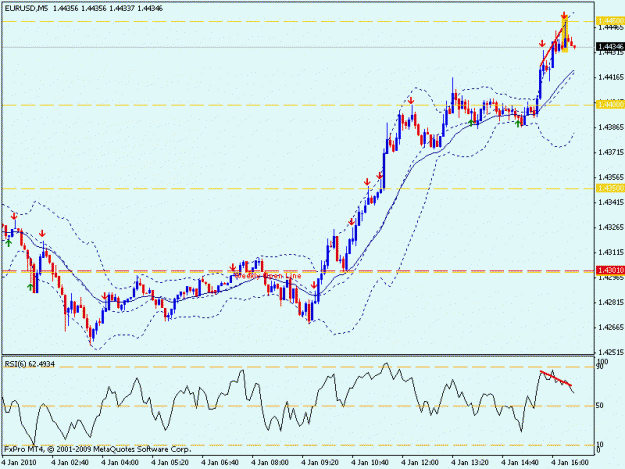Click the RSI scale value 90

(600, 366)
